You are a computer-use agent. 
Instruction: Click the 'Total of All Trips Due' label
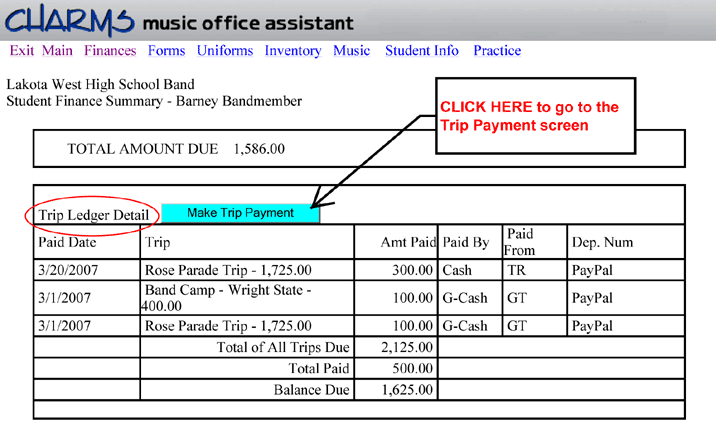[x=283, y=347]
